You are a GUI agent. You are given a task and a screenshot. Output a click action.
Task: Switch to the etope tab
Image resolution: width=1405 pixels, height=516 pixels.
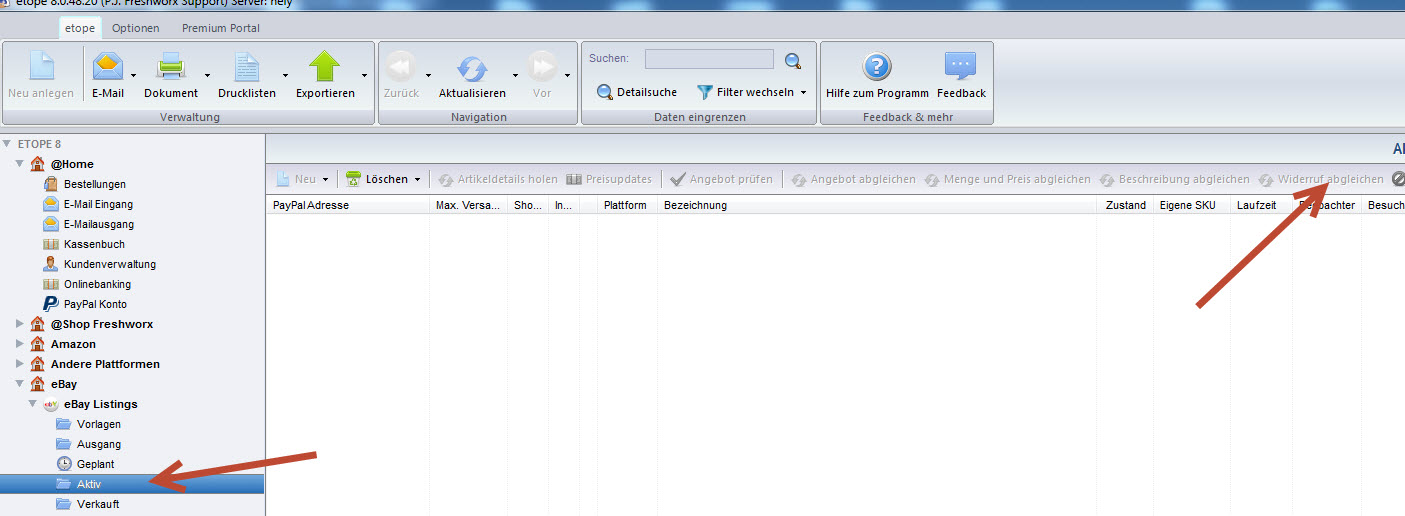pyautogui.click(x=80, y=28)
